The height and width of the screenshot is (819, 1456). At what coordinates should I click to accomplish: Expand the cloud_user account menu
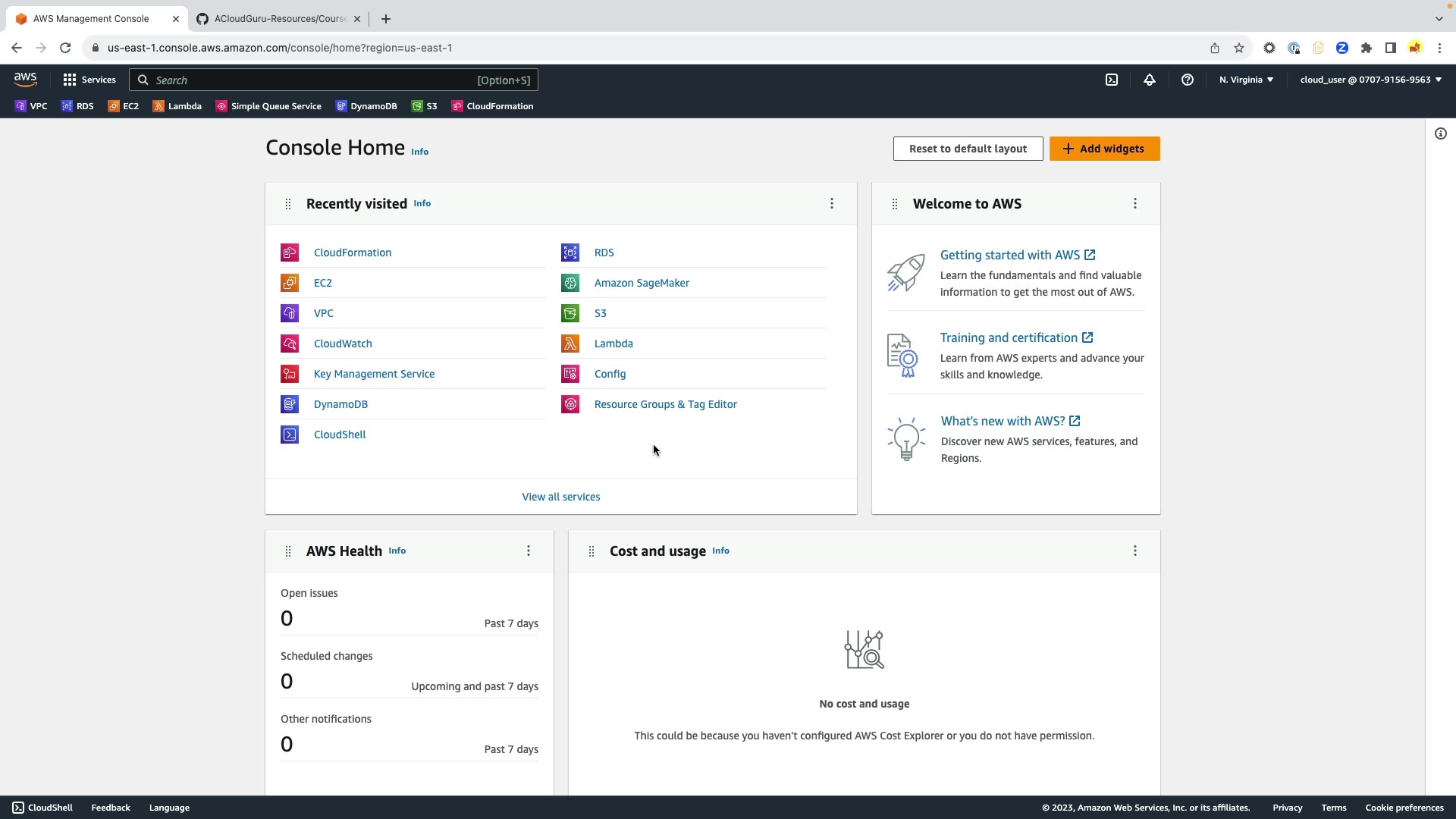click(1370, 80)
